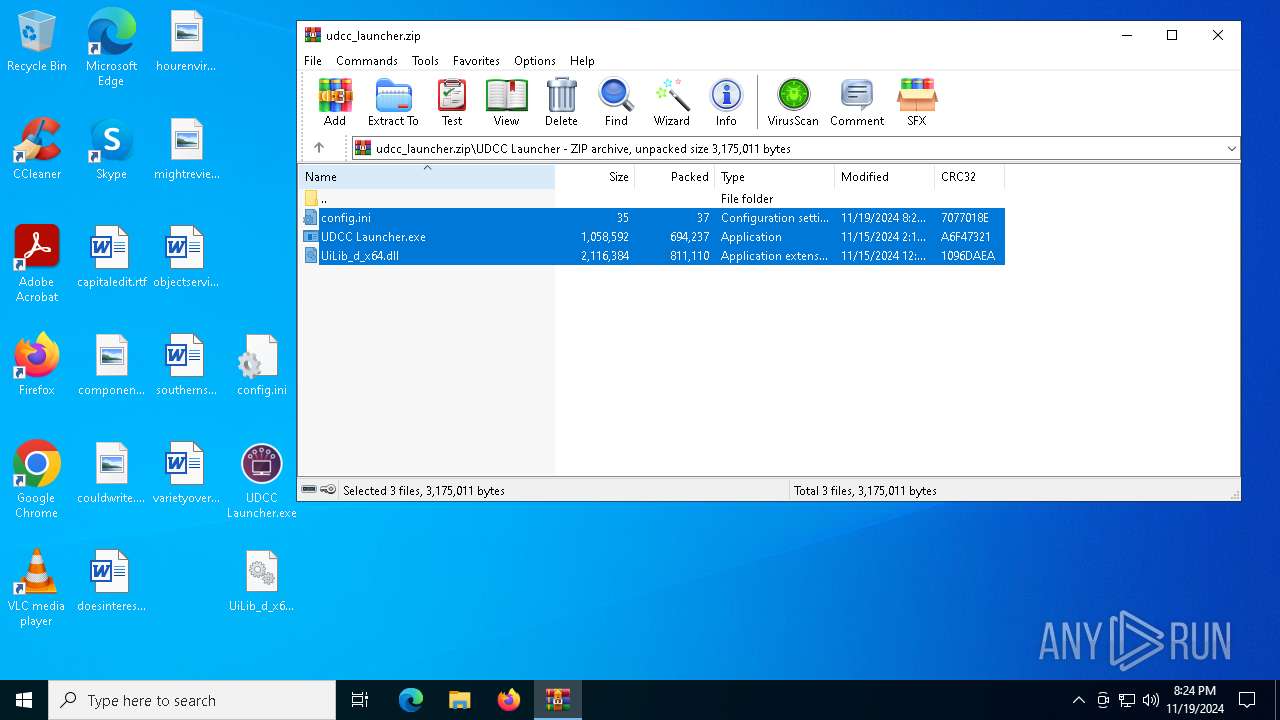Image resolution: width=1280 pixels, height=720 pixels.
Task: Open the Comment tool
Action: coord(857,102)
